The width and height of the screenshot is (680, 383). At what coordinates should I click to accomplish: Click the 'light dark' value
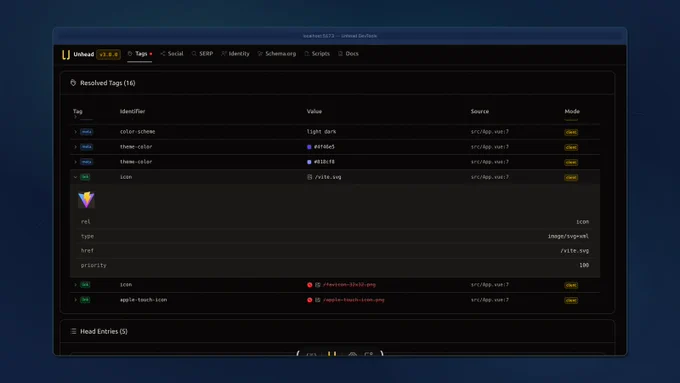(x=321, y=132)
